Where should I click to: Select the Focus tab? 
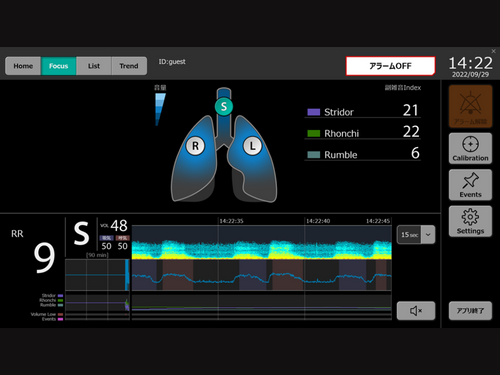pyautogui.click(x=58, y=66)
